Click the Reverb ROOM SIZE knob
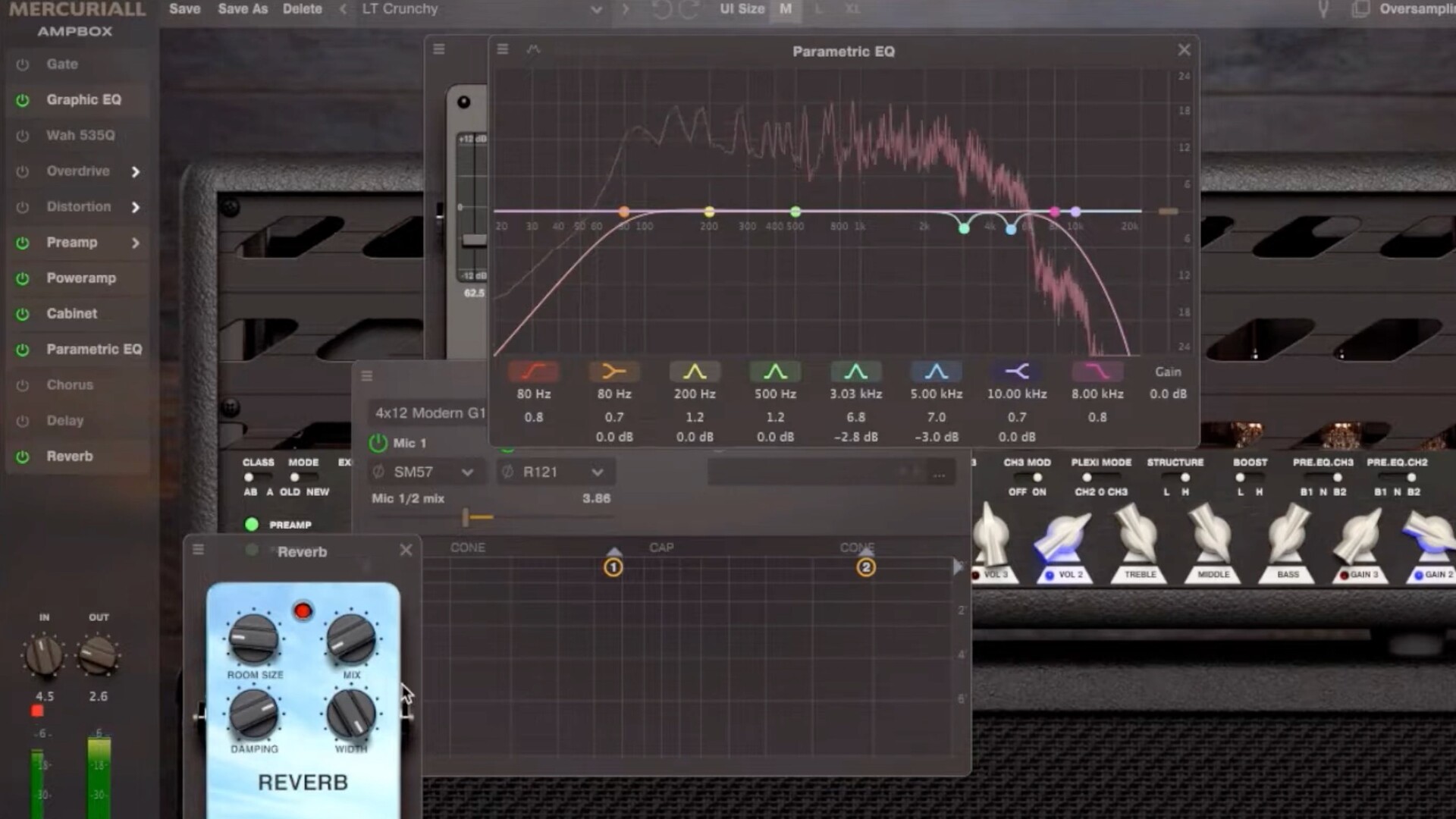Viewport: 1456px width, 819px height. pos(253,638)
